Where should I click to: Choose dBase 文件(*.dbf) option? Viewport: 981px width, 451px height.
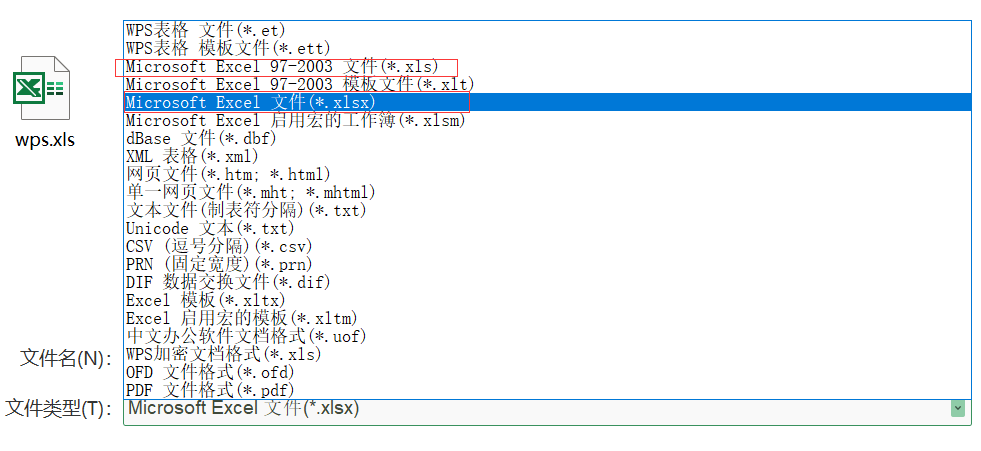point(547,138)
